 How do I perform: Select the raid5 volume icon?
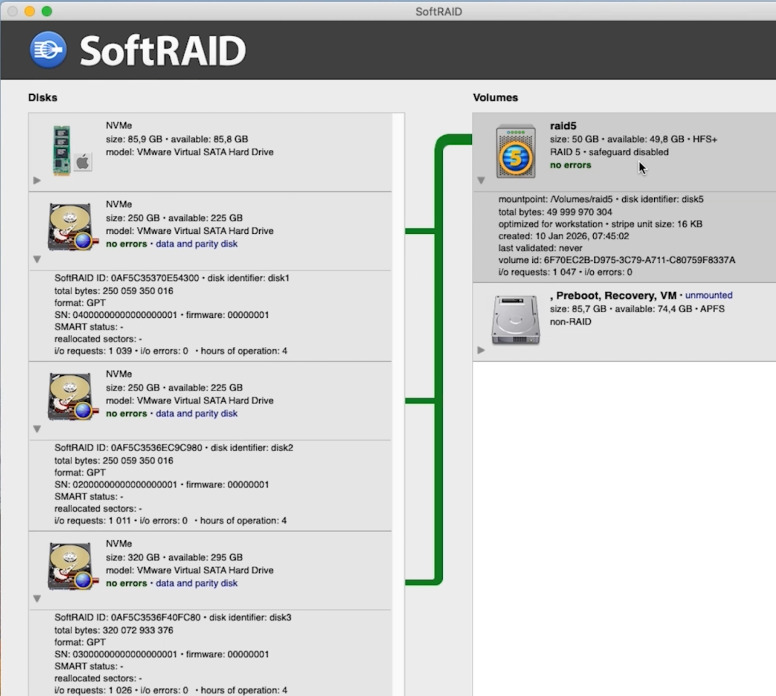(x=516, y=151)
